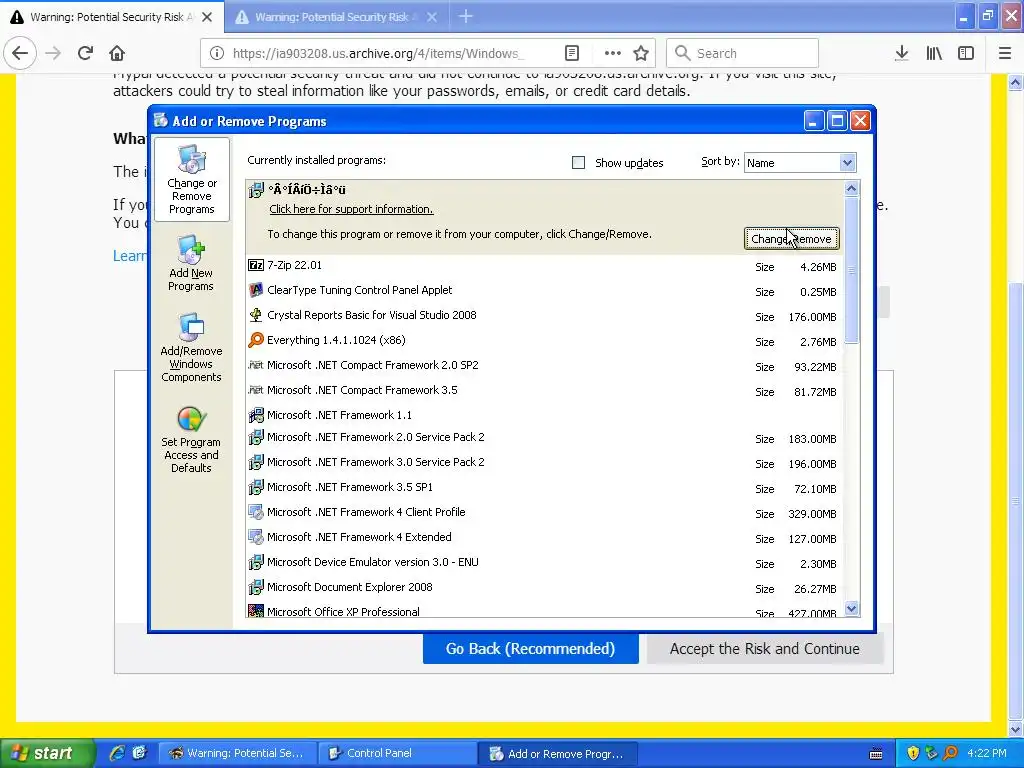Open Firefox hamburger menu

point(1005,53)
